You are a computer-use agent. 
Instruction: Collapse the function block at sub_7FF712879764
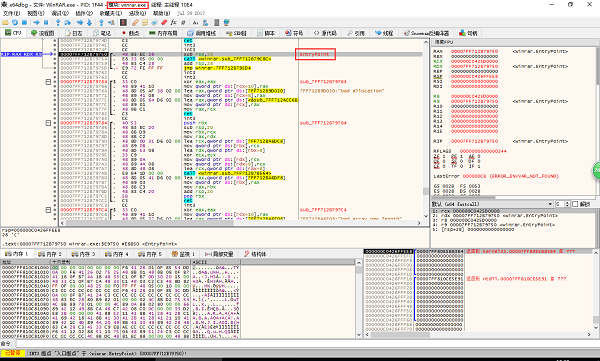point(48,82)
